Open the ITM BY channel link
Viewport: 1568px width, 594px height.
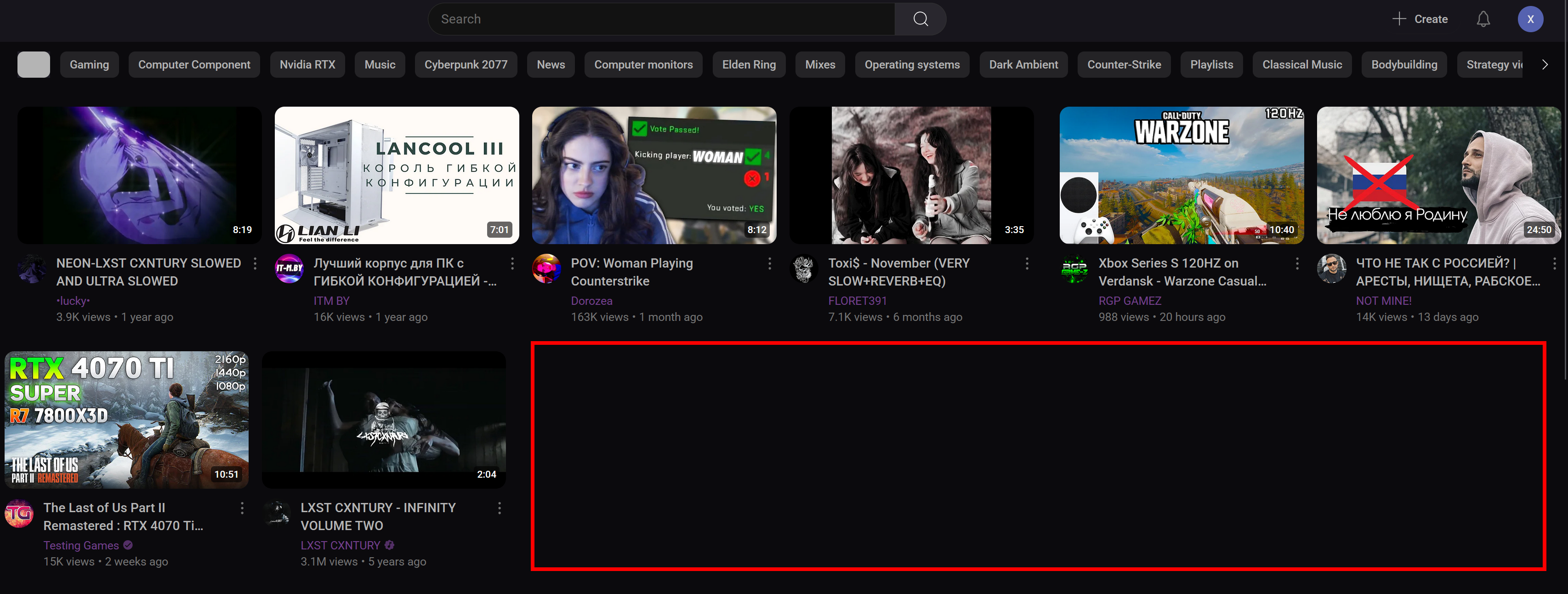[332, 300]
